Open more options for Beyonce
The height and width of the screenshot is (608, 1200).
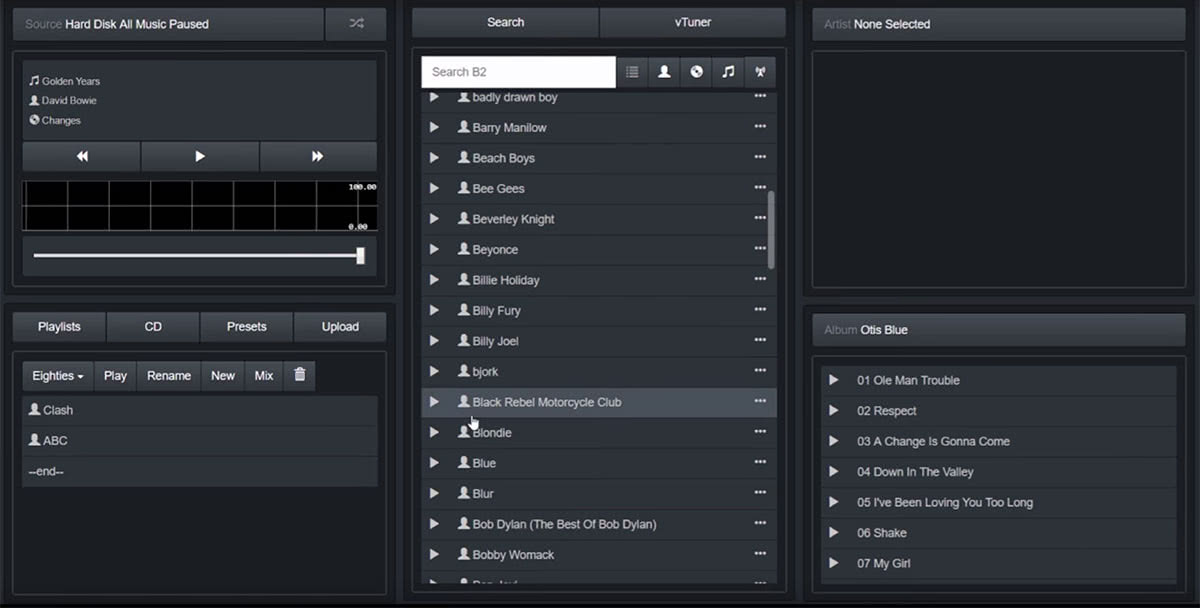[760, 248]
